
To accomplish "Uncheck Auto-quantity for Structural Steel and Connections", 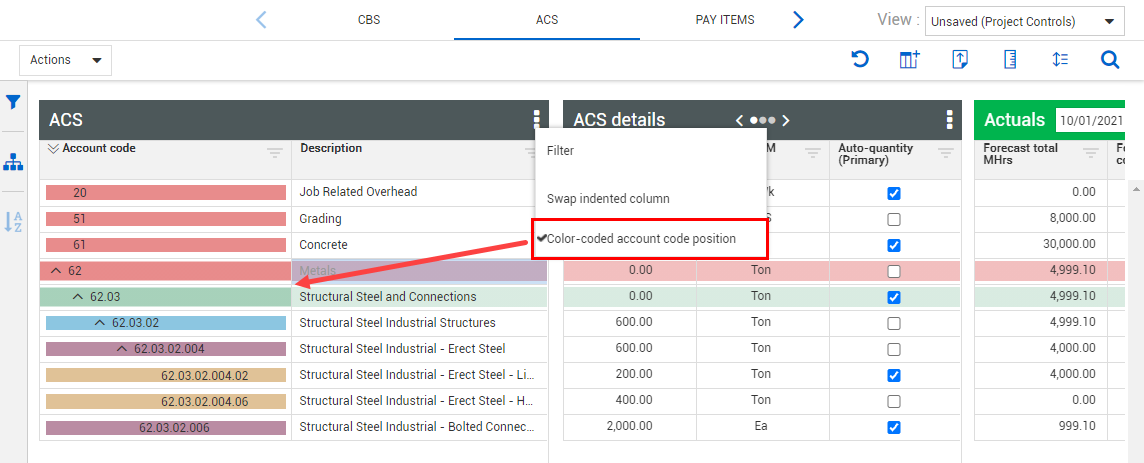I will tap(894, 297).
